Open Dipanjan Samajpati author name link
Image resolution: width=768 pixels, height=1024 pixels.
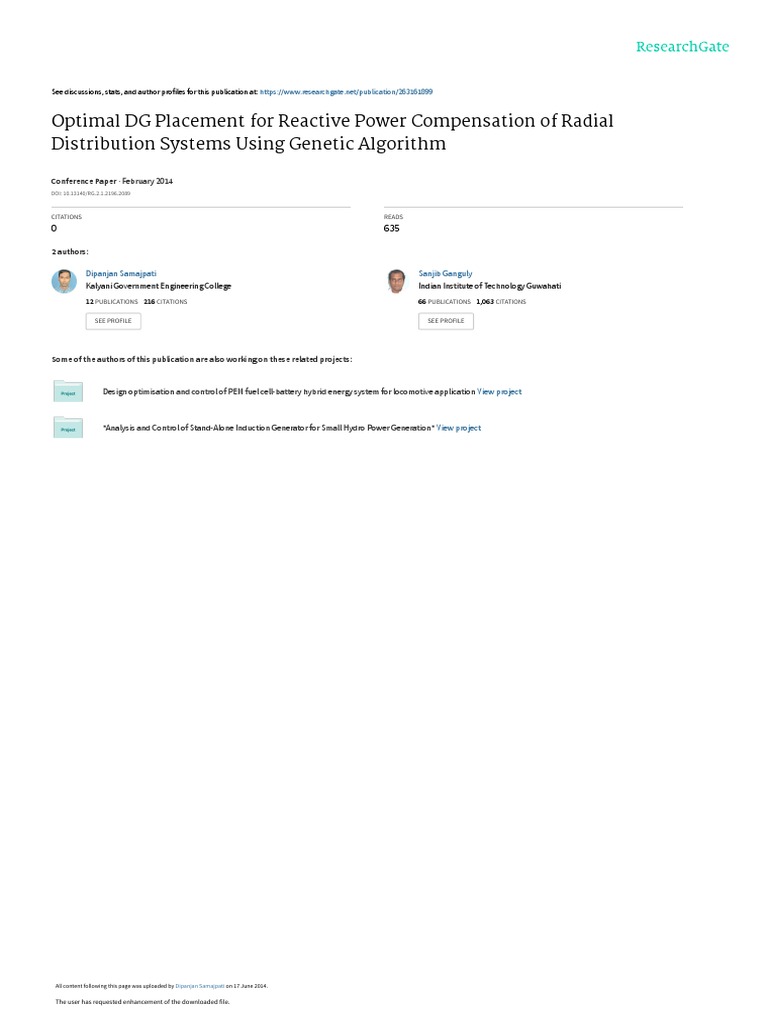[x=121, y=273]
